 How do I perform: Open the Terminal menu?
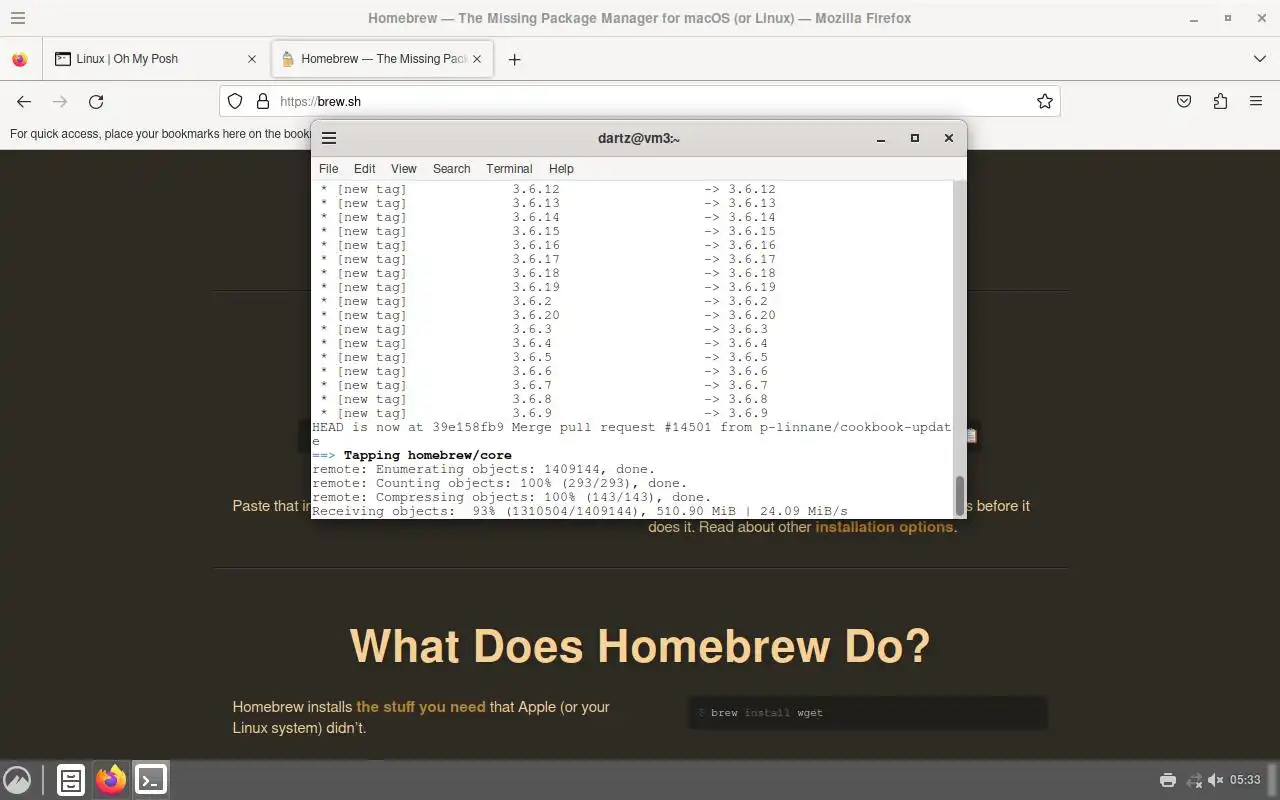pyautogui.click(x=509, y=169)
